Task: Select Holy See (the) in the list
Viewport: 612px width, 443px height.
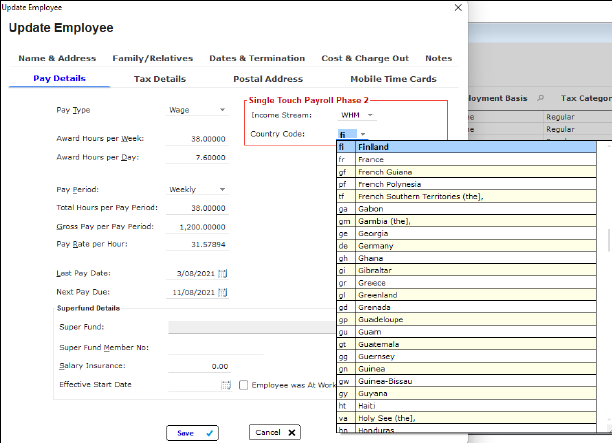Action: 466,418
